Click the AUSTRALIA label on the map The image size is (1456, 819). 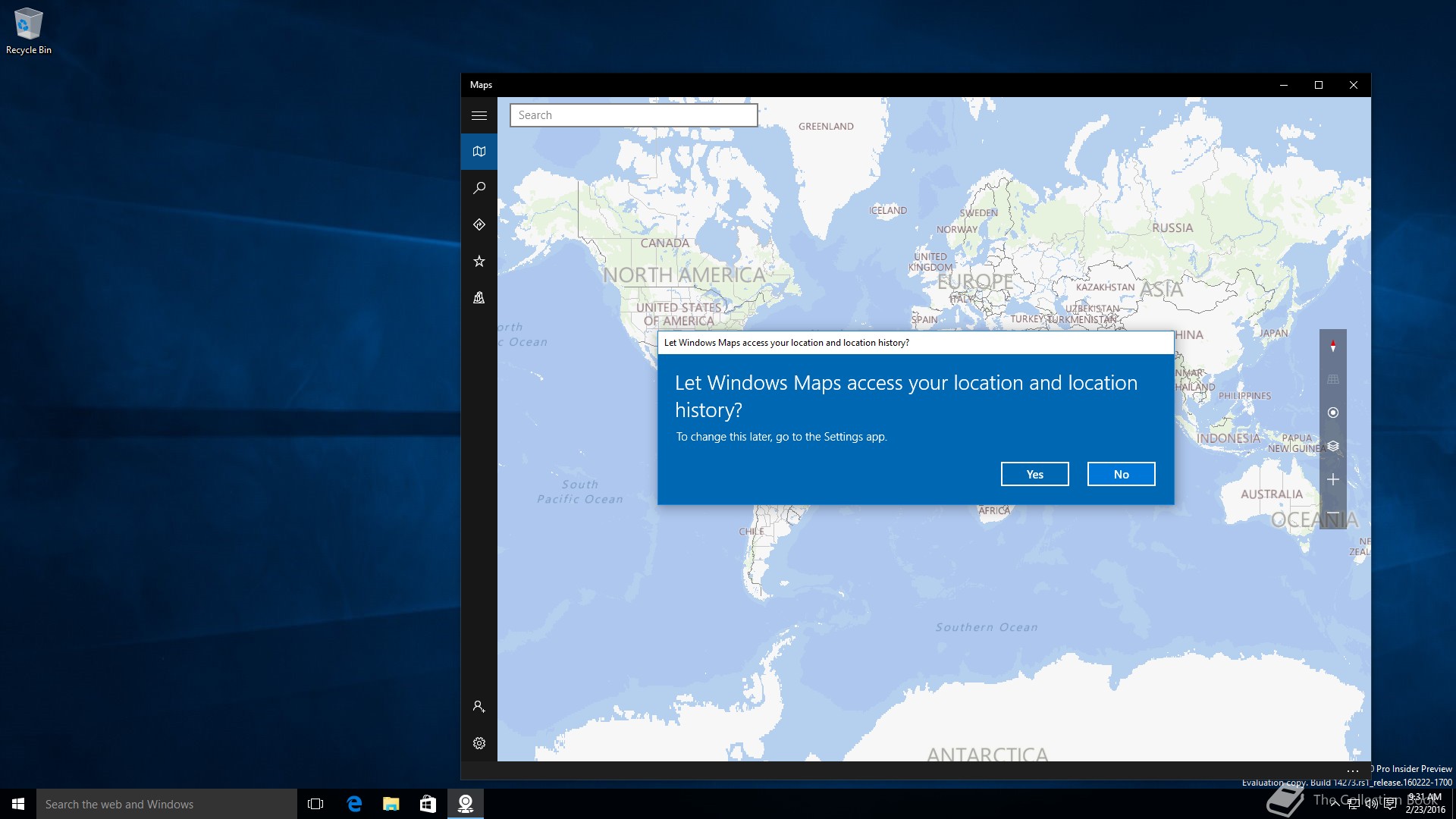[1272, 494]
